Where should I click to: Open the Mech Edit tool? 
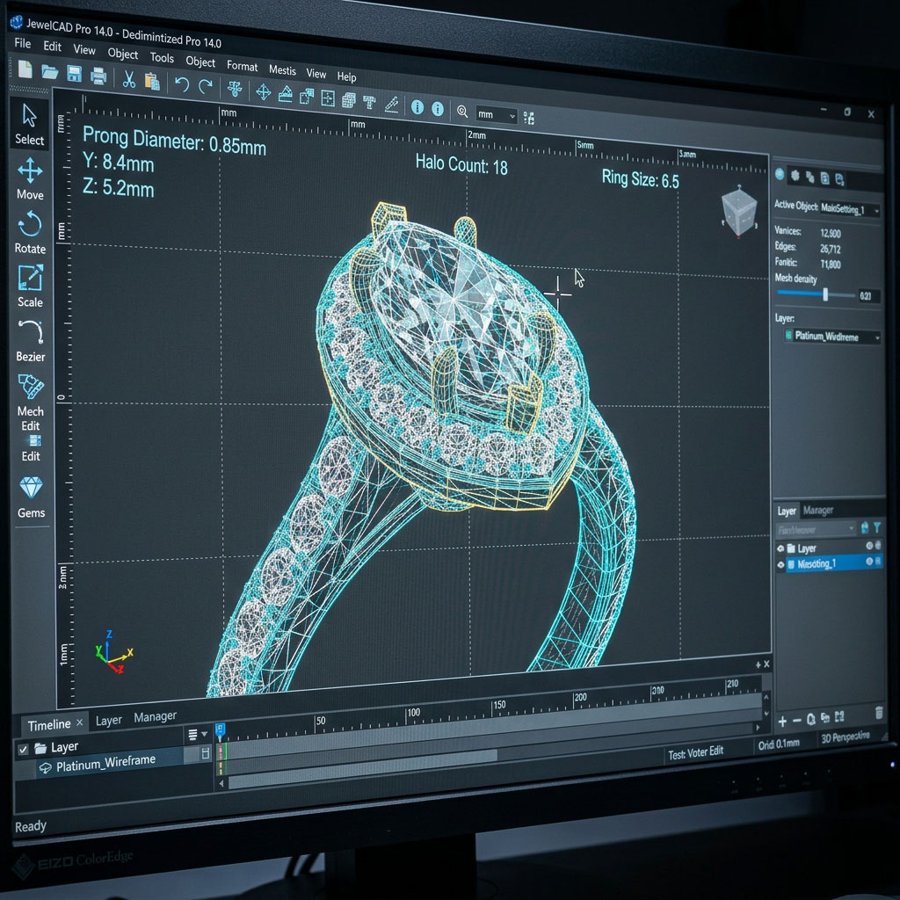pyautogui.click(x=30, y=402)
